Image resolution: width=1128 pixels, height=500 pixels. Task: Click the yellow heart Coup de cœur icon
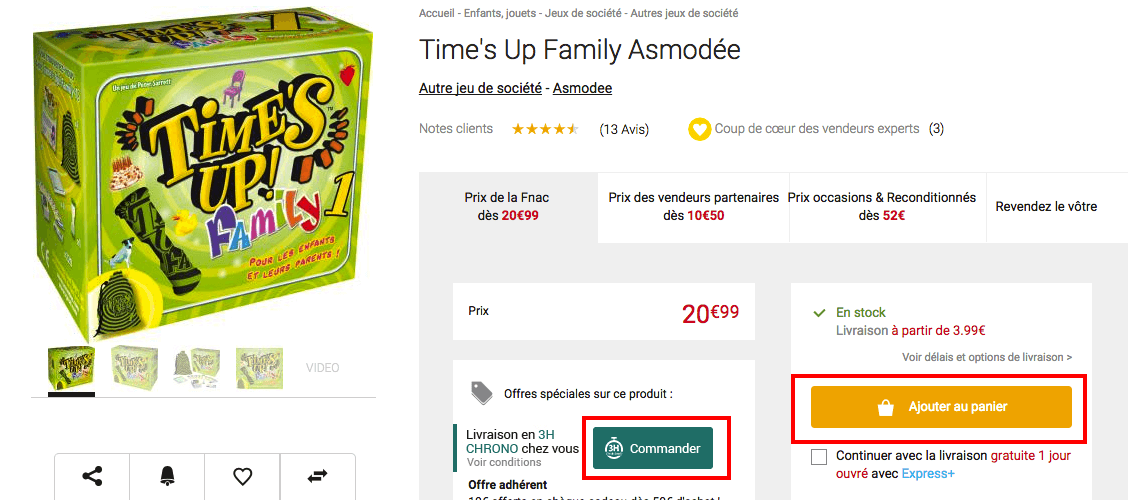click(699, 129)
